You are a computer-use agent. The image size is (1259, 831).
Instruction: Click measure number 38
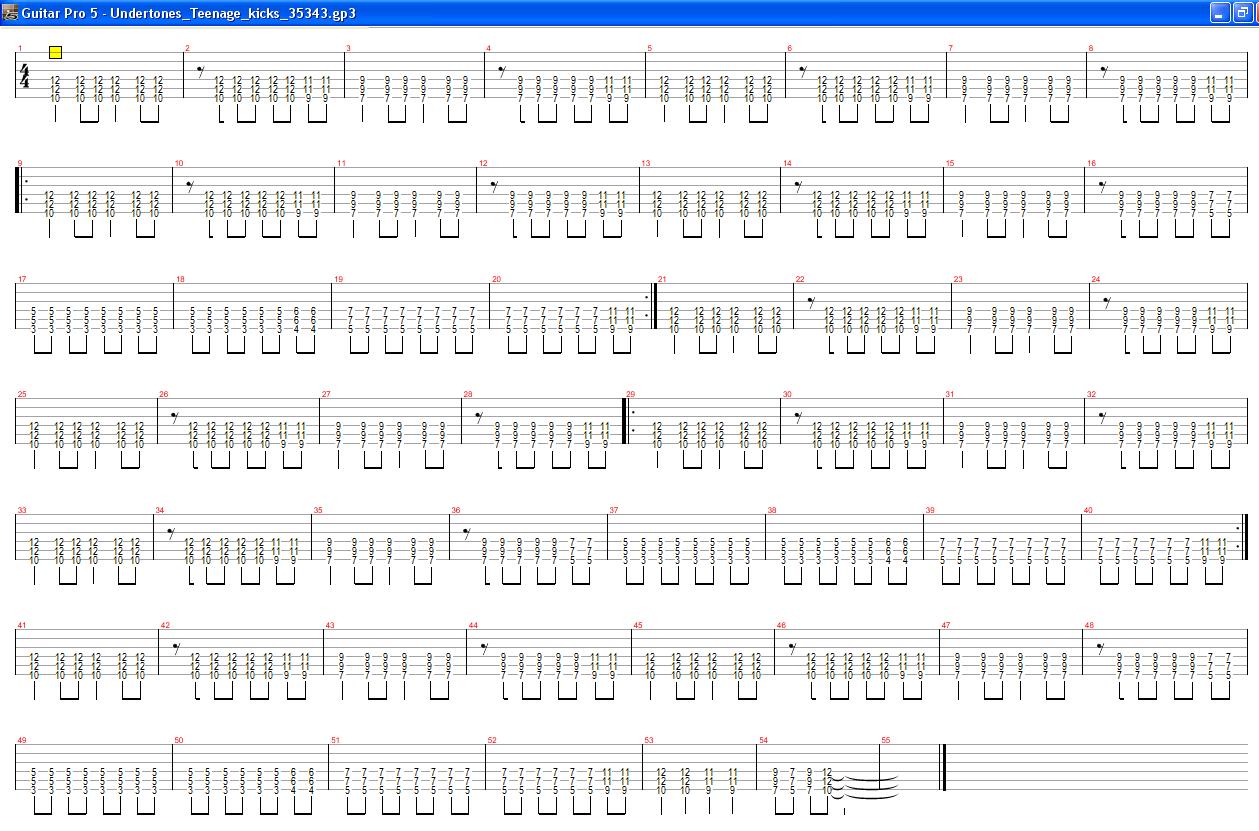coord(772,511)
